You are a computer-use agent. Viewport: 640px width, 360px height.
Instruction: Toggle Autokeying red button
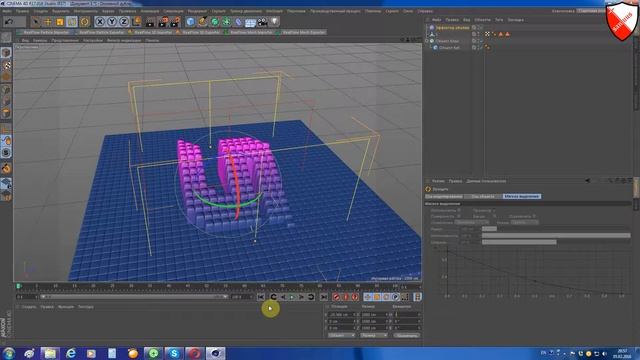pos(346,297)
